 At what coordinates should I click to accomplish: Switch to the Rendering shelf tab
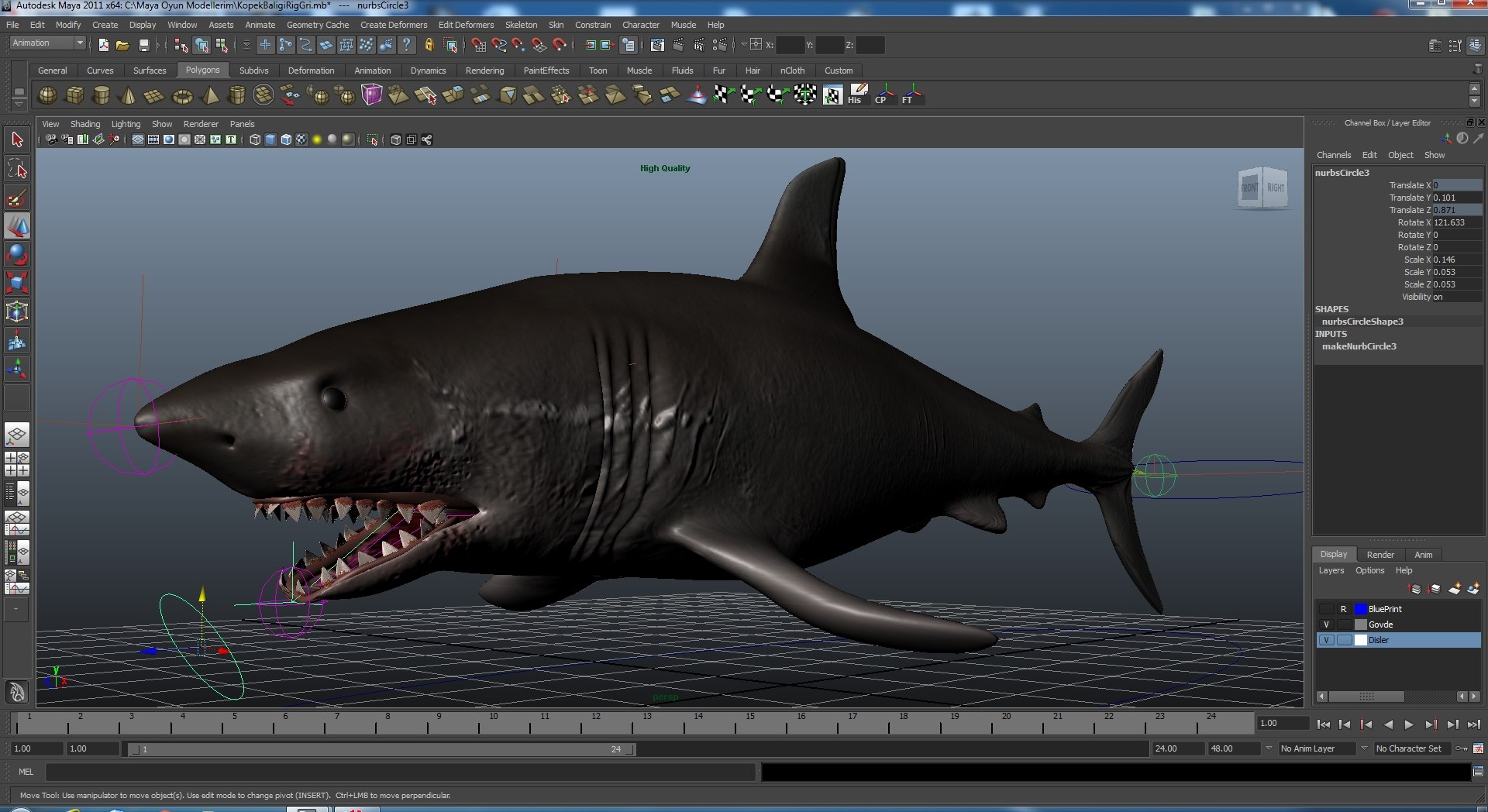(484, 71)
